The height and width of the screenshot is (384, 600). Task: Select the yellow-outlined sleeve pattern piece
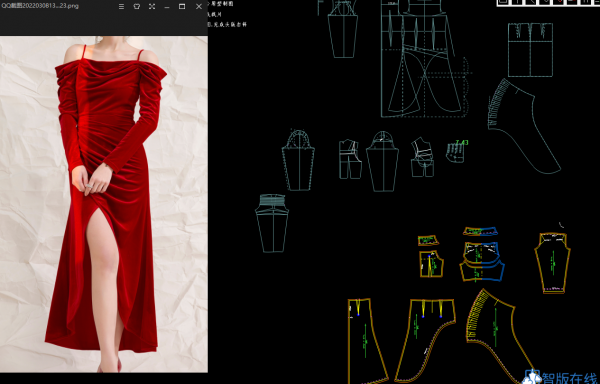(553, 263)
